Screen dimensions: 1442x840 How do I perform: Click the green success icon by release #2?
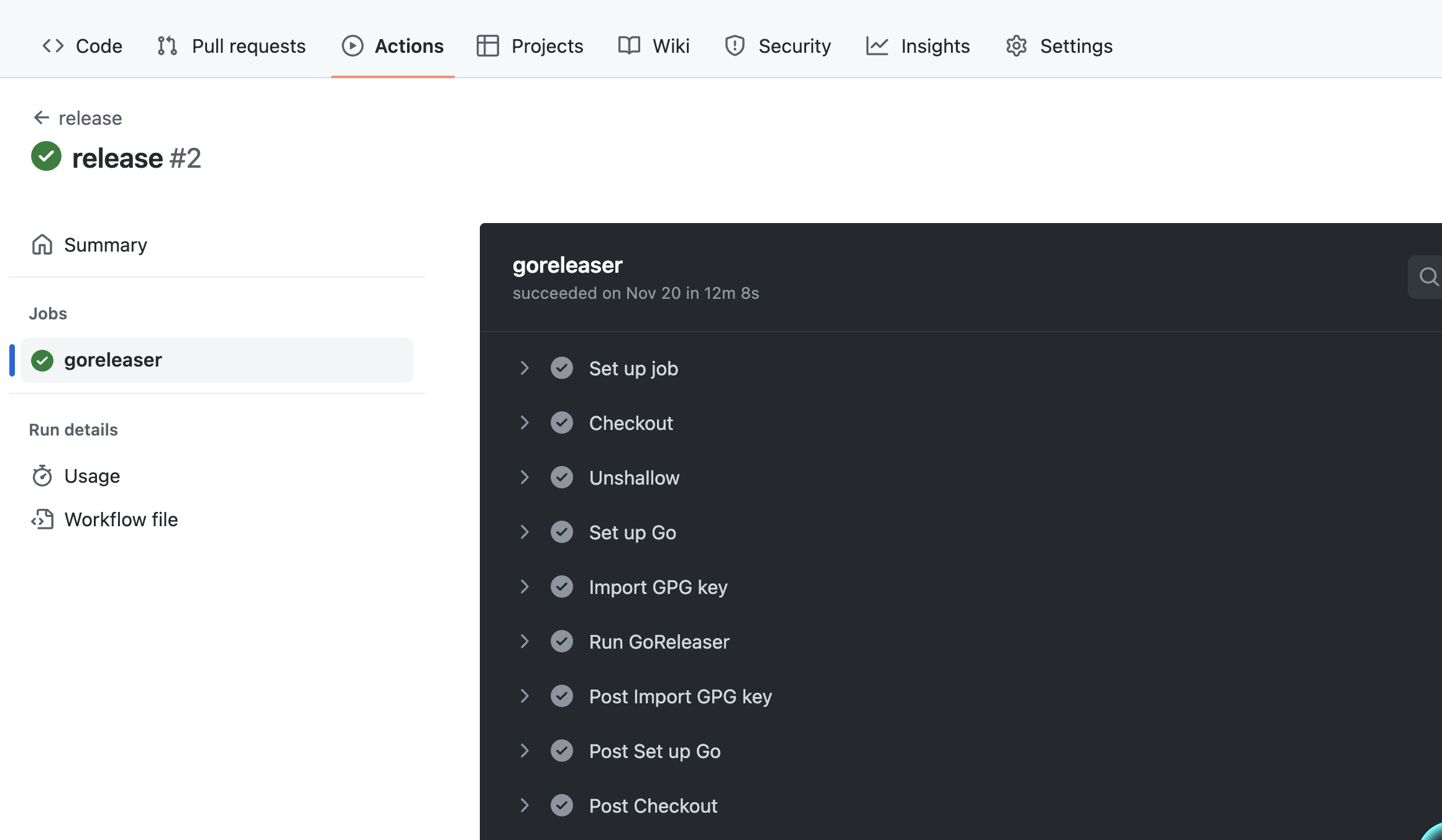(x=47, y=157)
